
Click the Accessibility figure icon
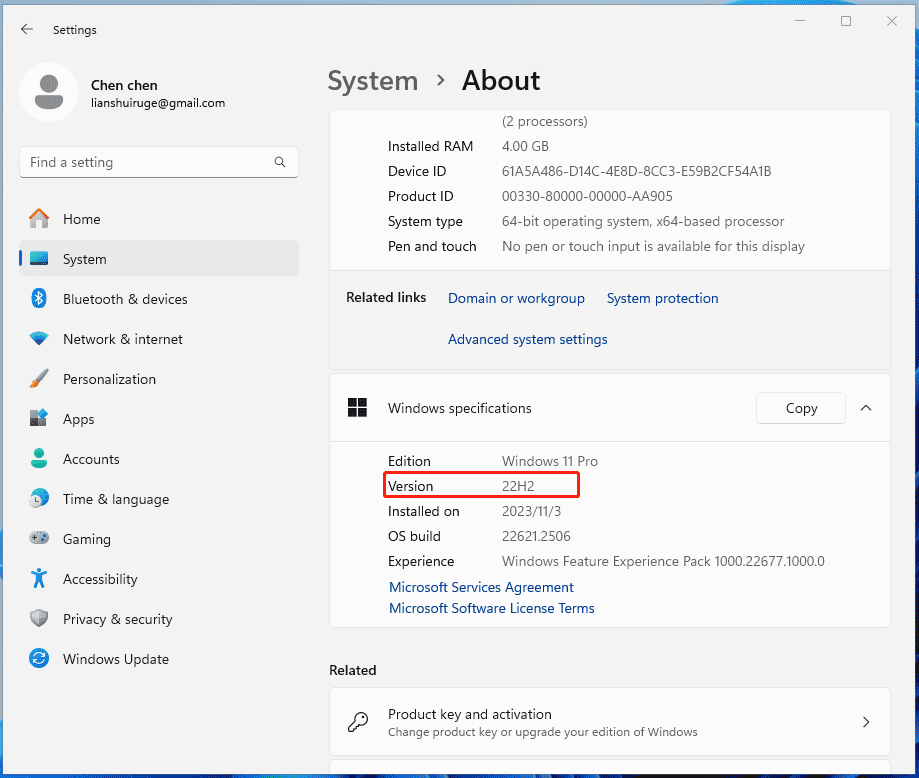tap(38, 579)
